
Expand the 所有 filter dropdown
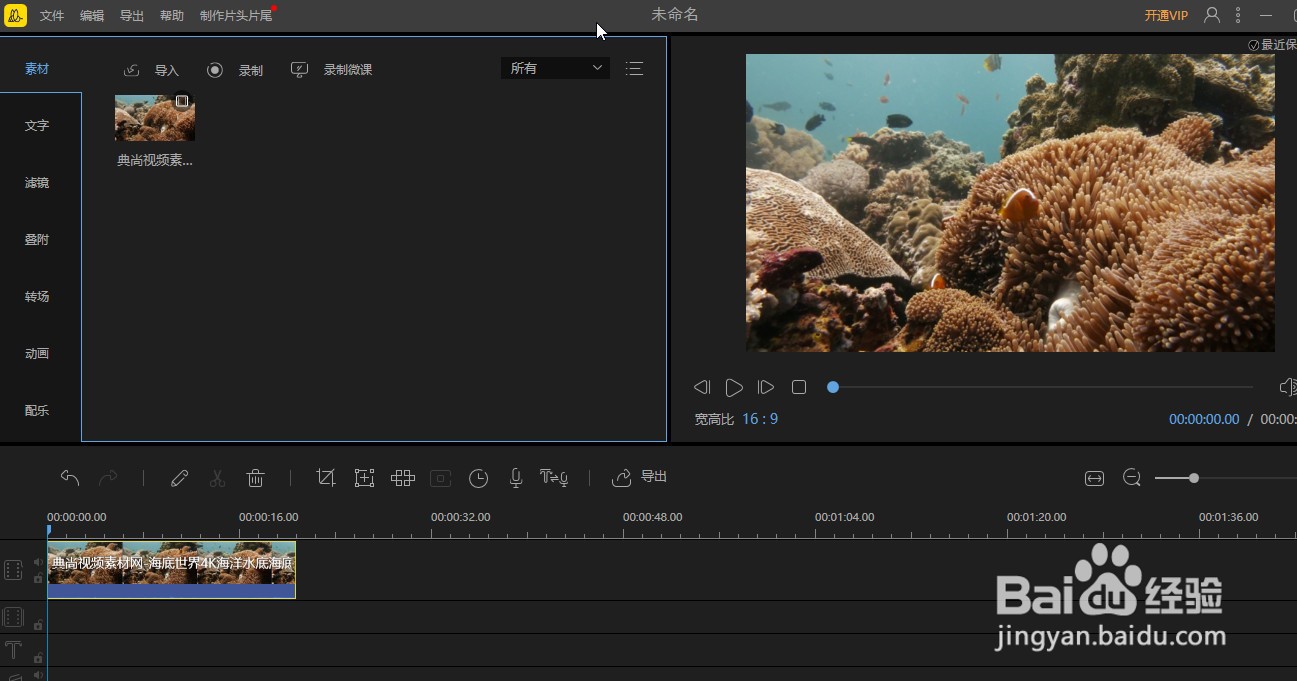pos(555,68)
